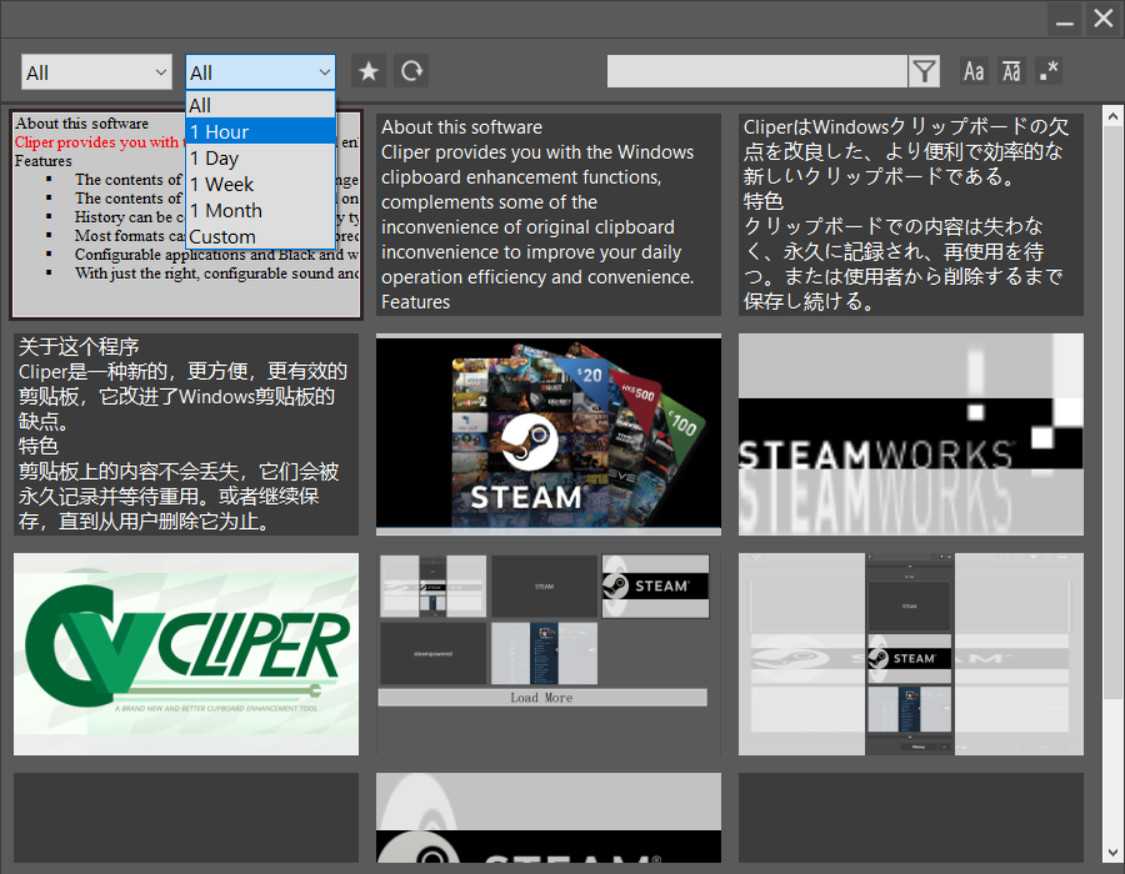This screenshot has width=1125, height=874.
Task: Click the star favorites filter icon
Action: tap(368, 71)
